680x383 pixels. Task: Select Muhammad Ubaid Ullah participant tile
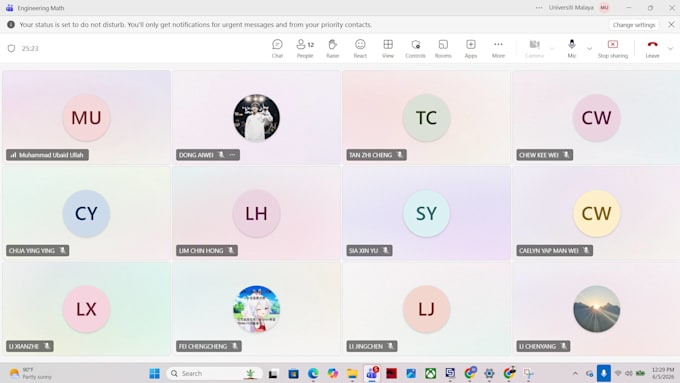coord(86,117)
